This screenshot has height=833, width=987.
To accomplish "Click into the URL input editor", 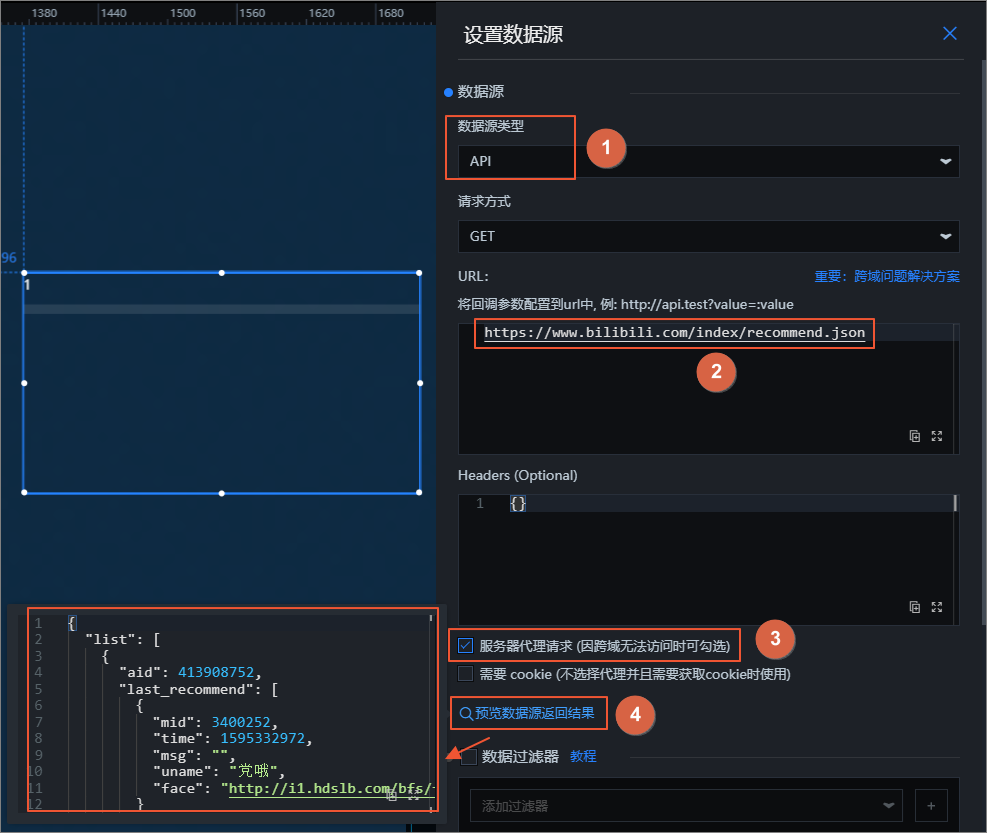I will tap(708, 388).
